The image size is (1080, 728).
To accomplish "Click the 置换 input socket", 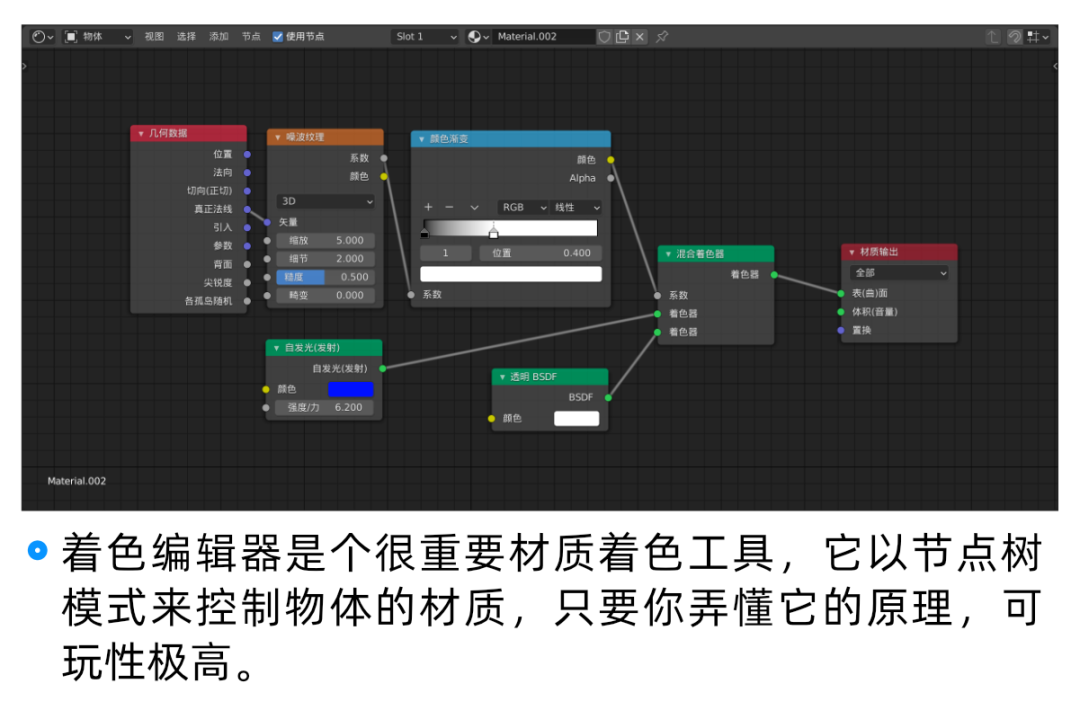I will coord(841,331).
